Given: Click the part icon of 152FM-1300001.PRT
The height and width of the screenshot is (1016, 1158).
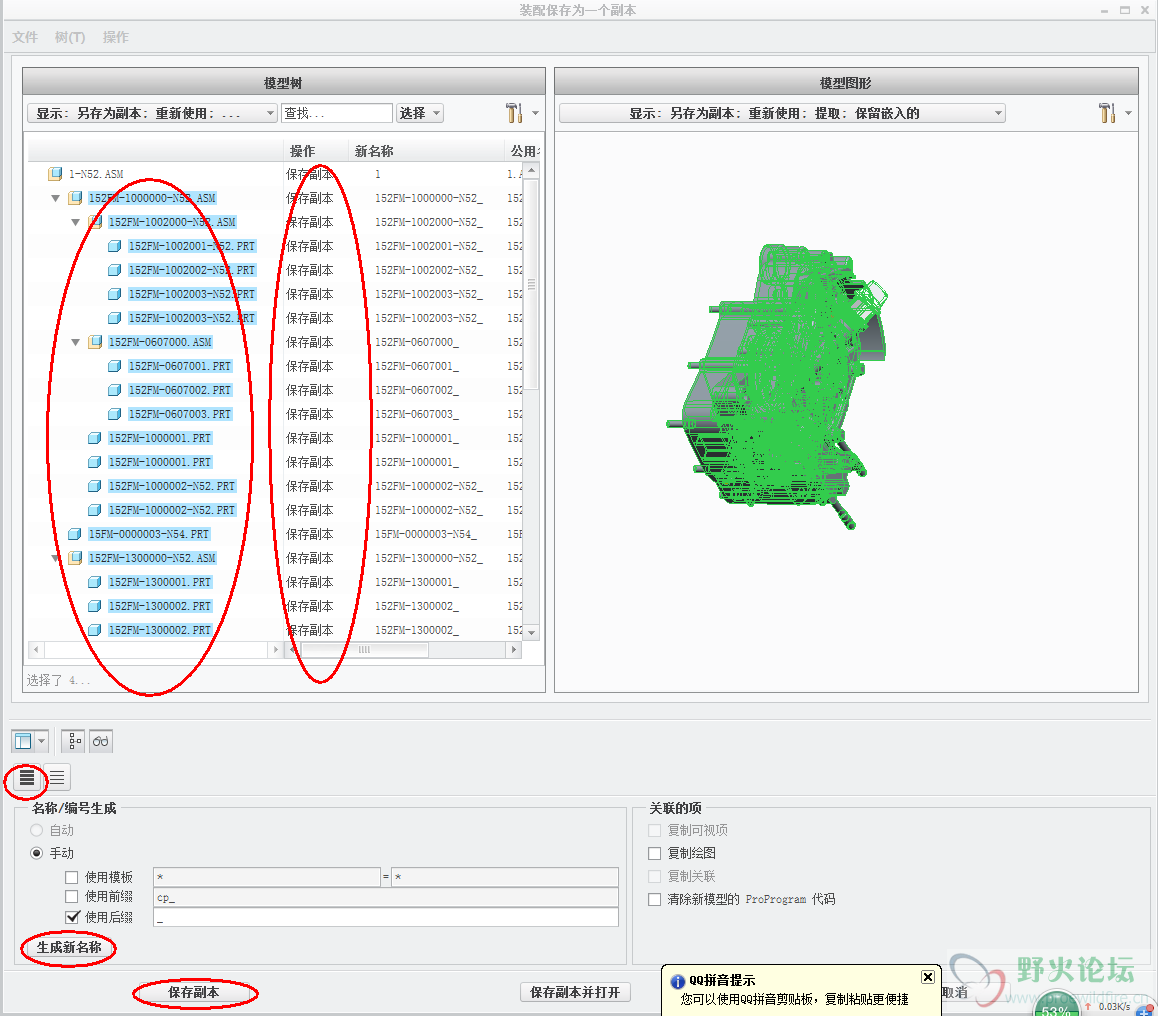Looking at the screenshot, I should pyautogui.click(x=95, y=582).
